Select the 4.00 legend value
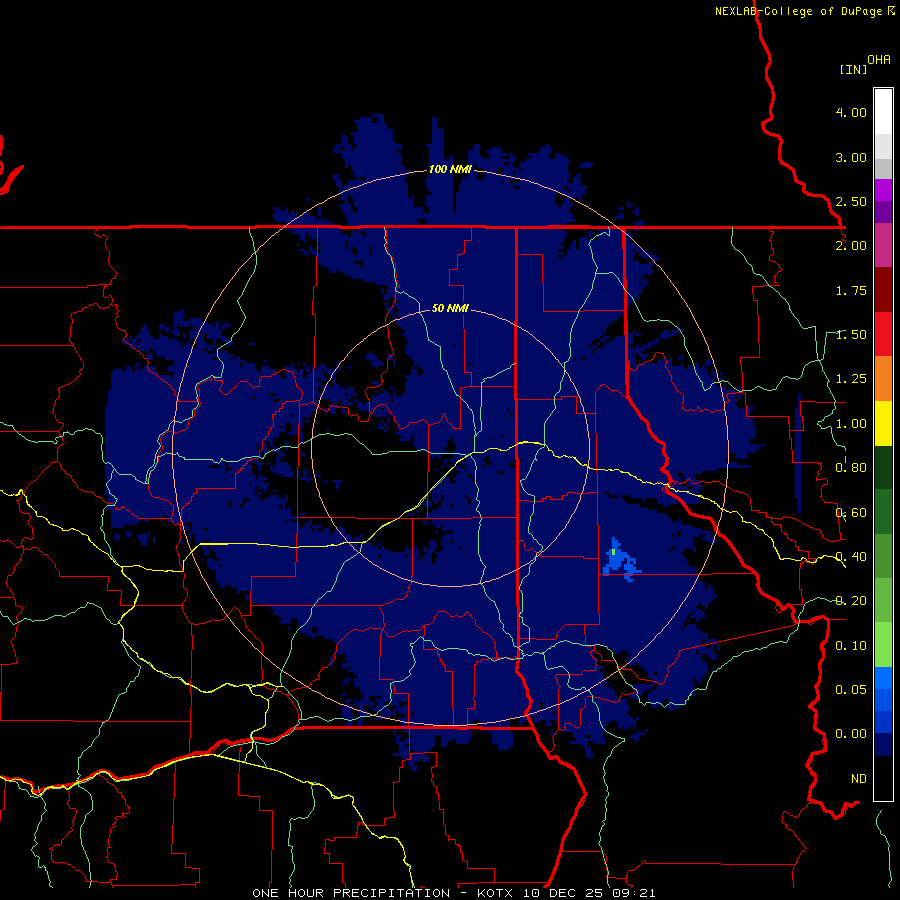 coord(851,112)
